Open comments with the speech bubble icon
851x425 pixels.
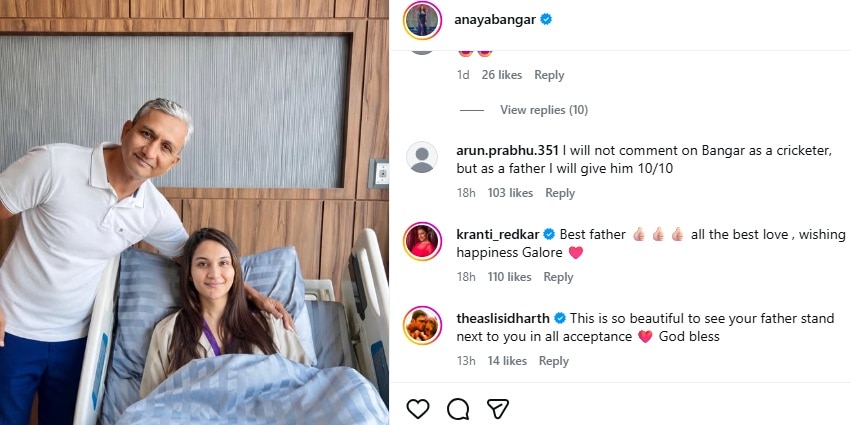click(458, 408)
